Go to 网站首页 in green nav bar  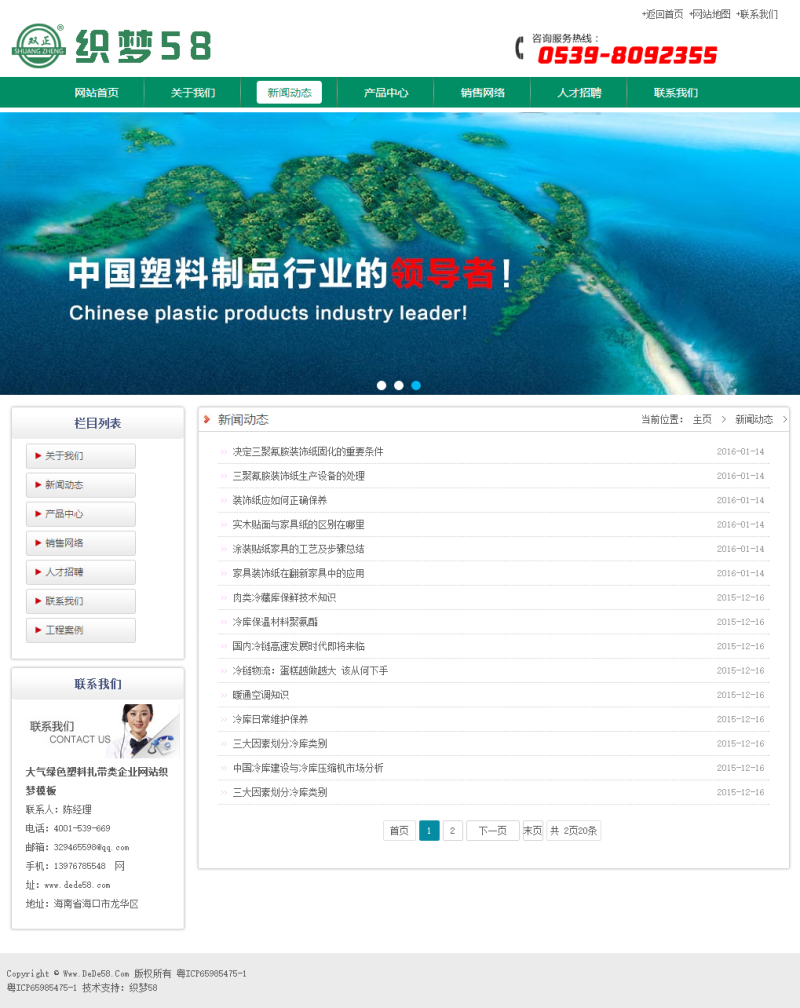pyautogui.click(x=96, y=93)
